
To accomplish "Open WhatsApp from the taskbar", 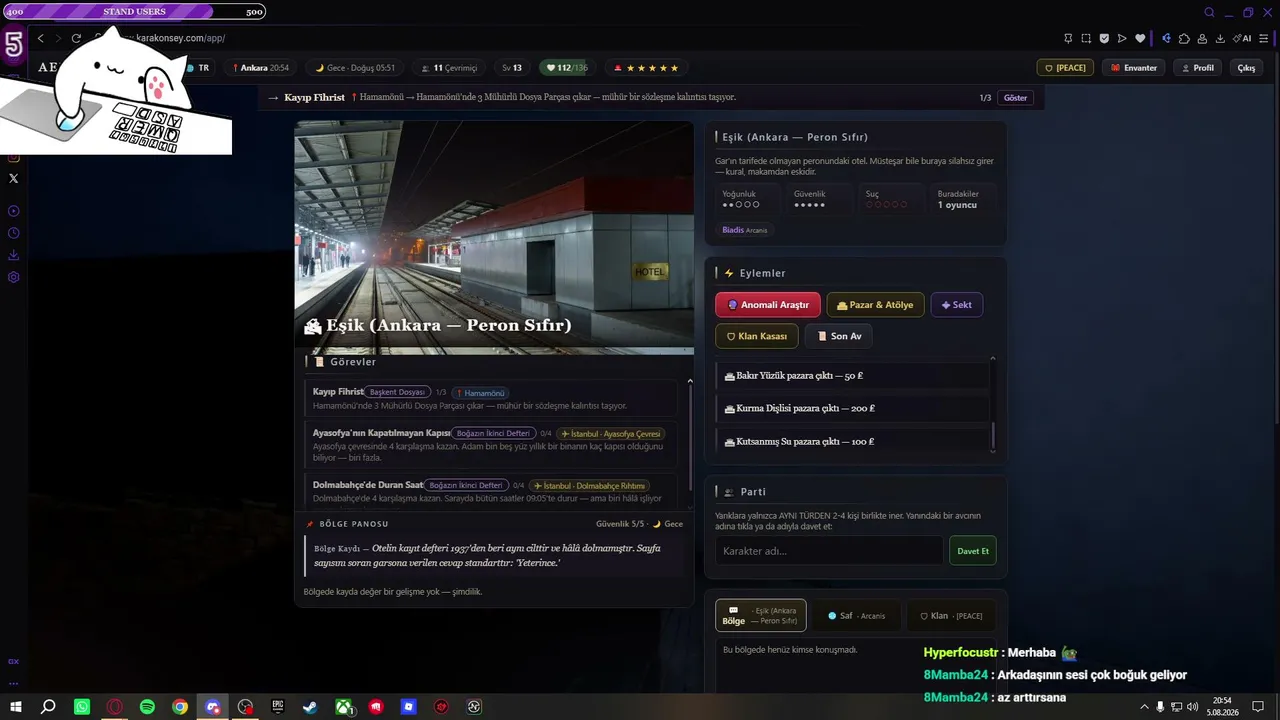I will (82, 707).
